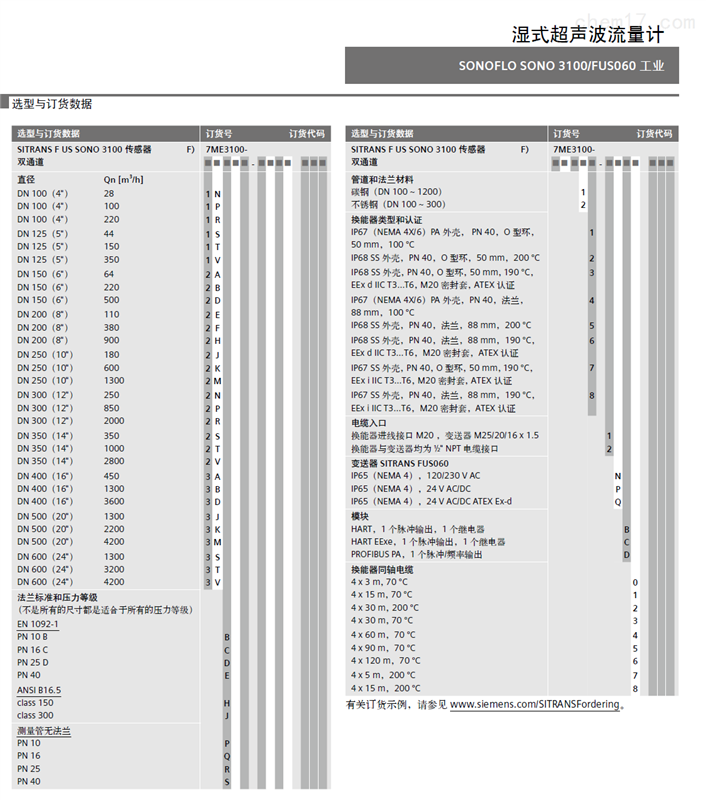Click the '测量管无法兰' subheading
Viewport: 706px width, 800px height.
pyautogui.click(x=44, y=731)
